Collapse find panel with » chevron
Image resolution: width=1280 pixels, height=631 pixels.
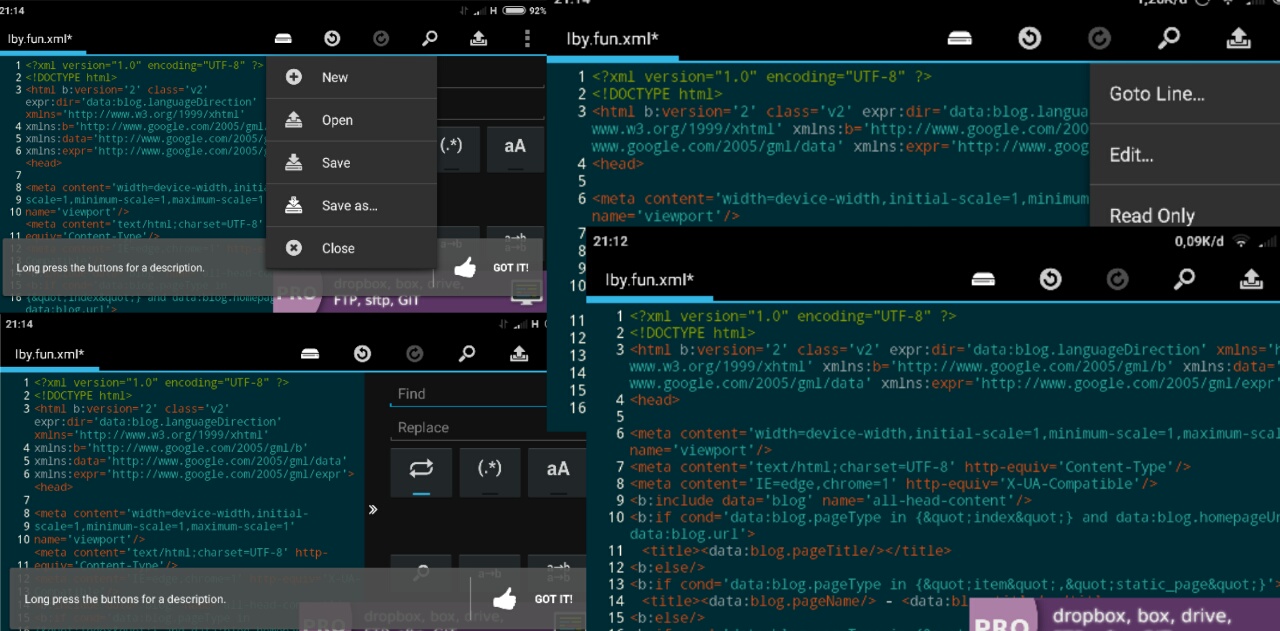tap(373, 509)
